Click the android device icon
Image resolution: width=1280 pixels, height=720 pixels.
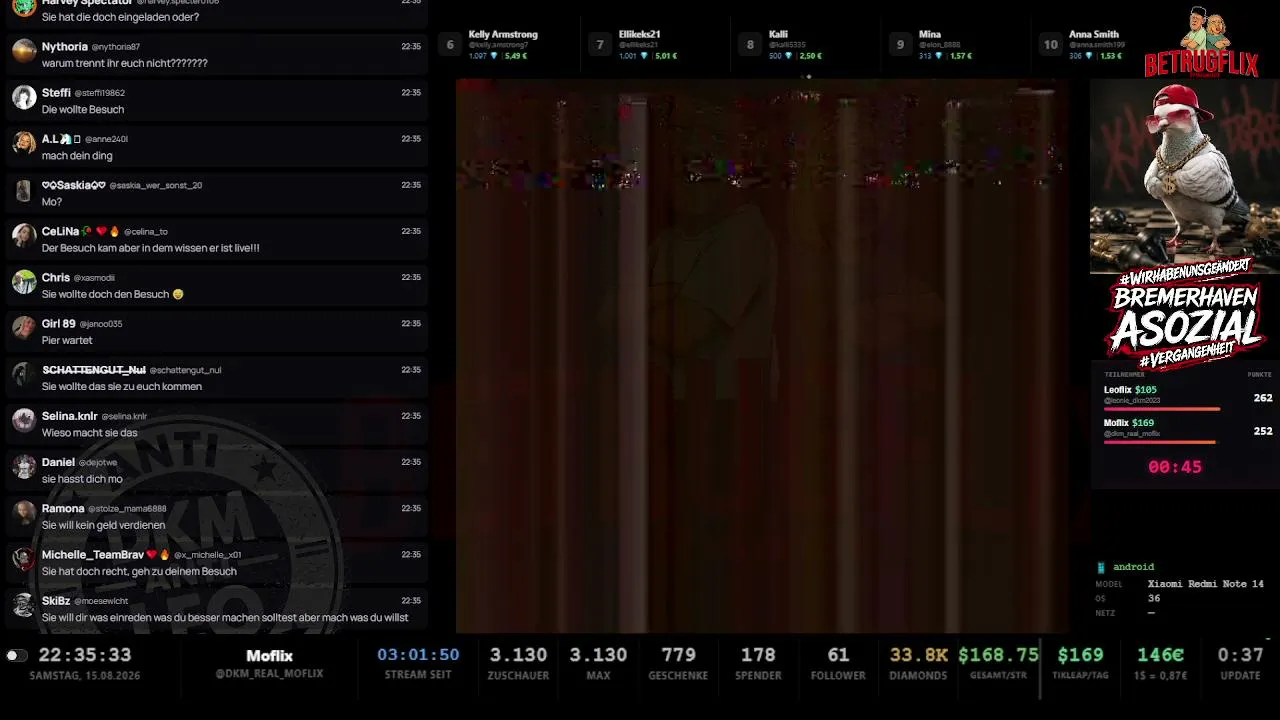coord(1101,567)
